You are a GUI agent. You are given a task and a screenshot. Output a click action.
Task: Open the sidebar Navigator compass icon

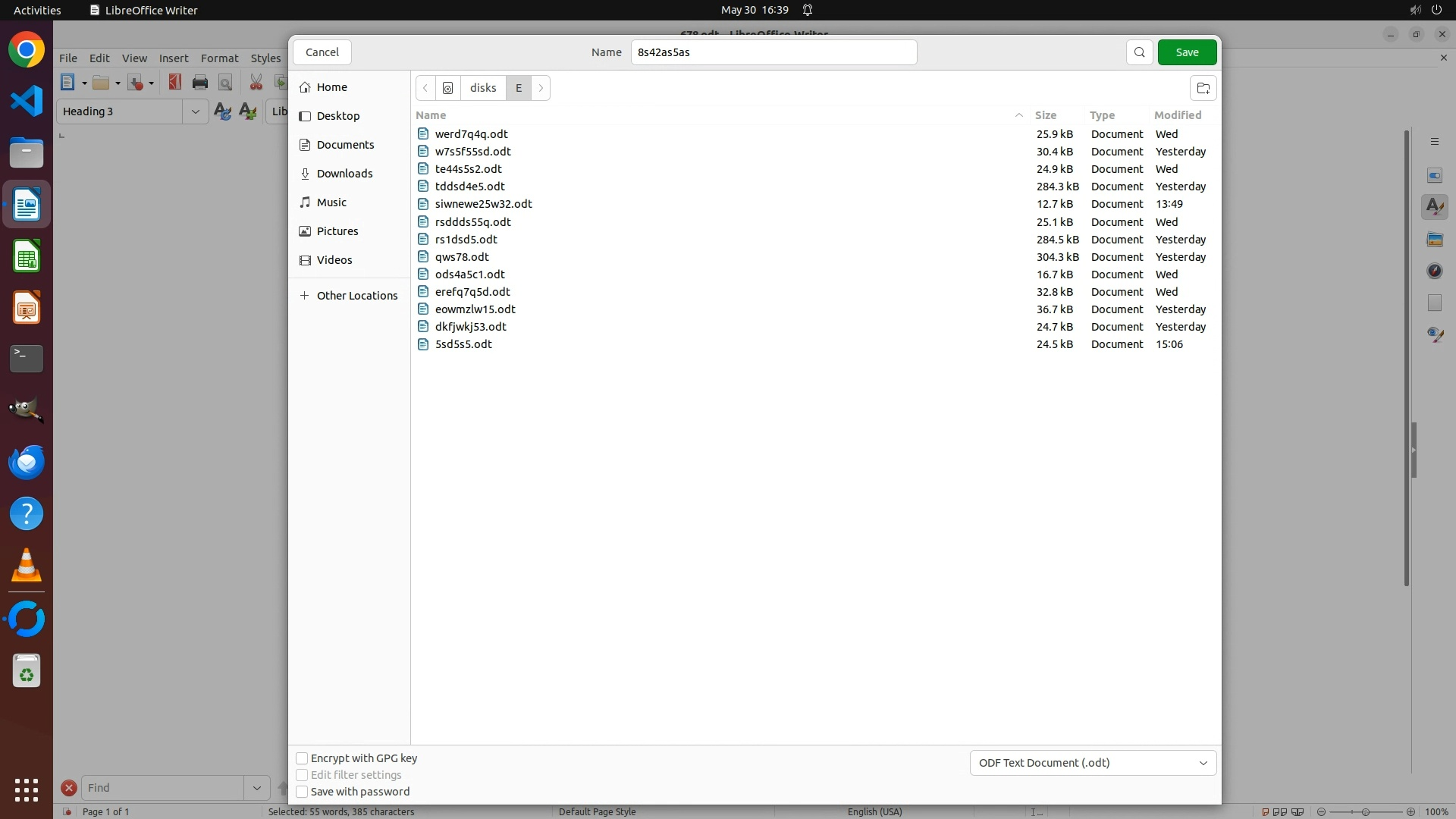(1434, 271)
